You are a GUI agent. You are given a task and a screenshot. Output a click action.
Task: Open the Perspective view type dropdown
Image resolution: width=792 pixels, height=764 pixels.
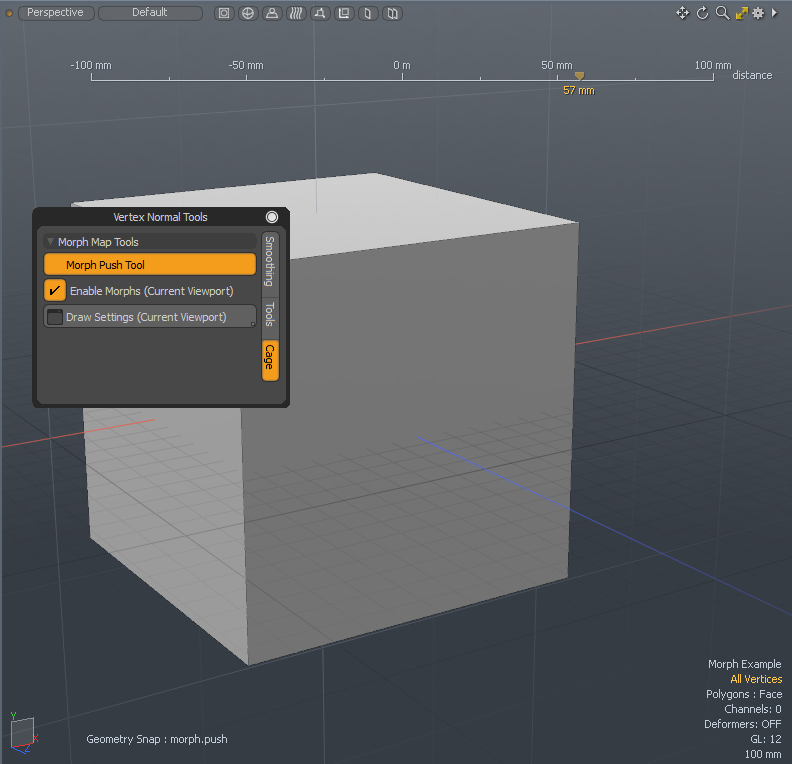point(56,13)
